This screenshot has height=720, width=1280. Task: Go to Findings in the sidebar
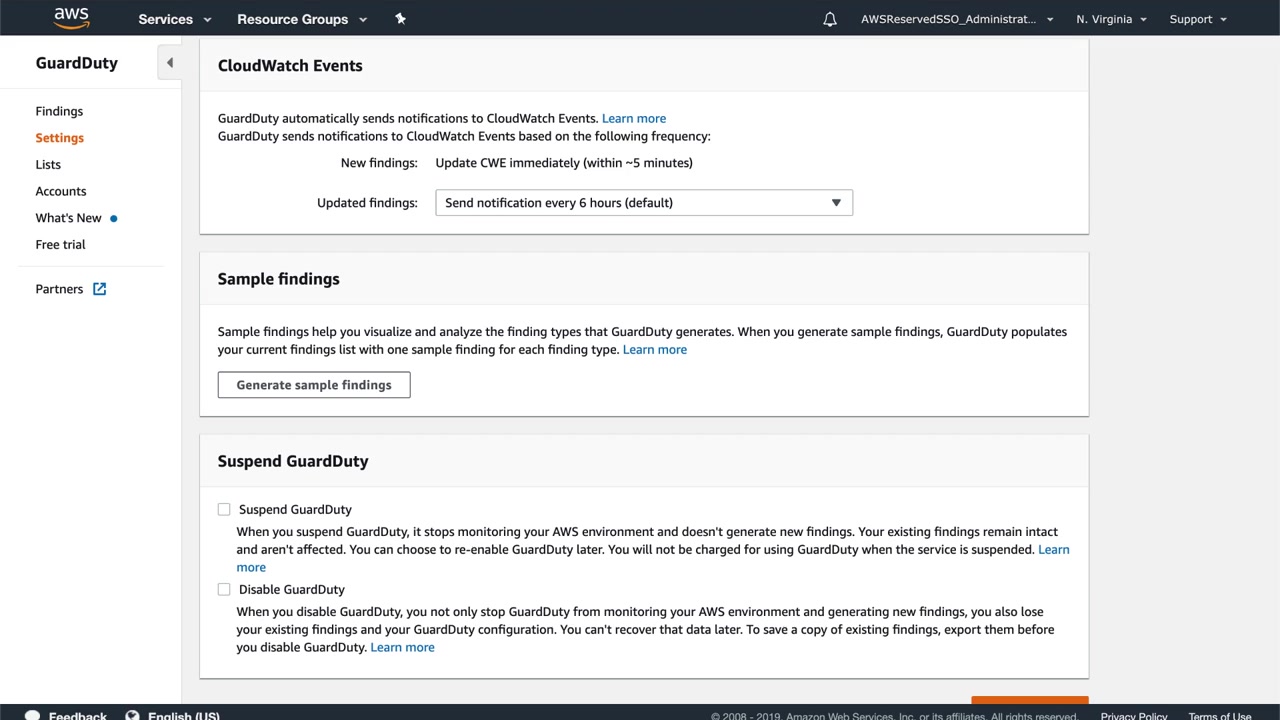click(59, 111)
